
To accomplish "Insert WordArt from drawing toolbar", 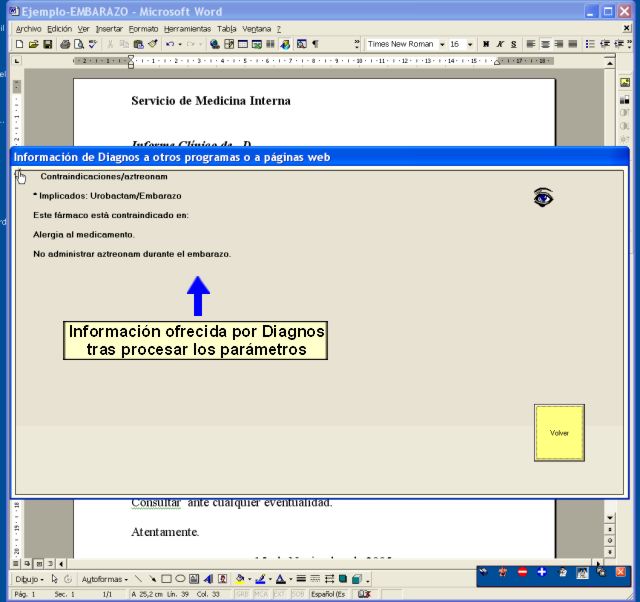I will [208, 579].
